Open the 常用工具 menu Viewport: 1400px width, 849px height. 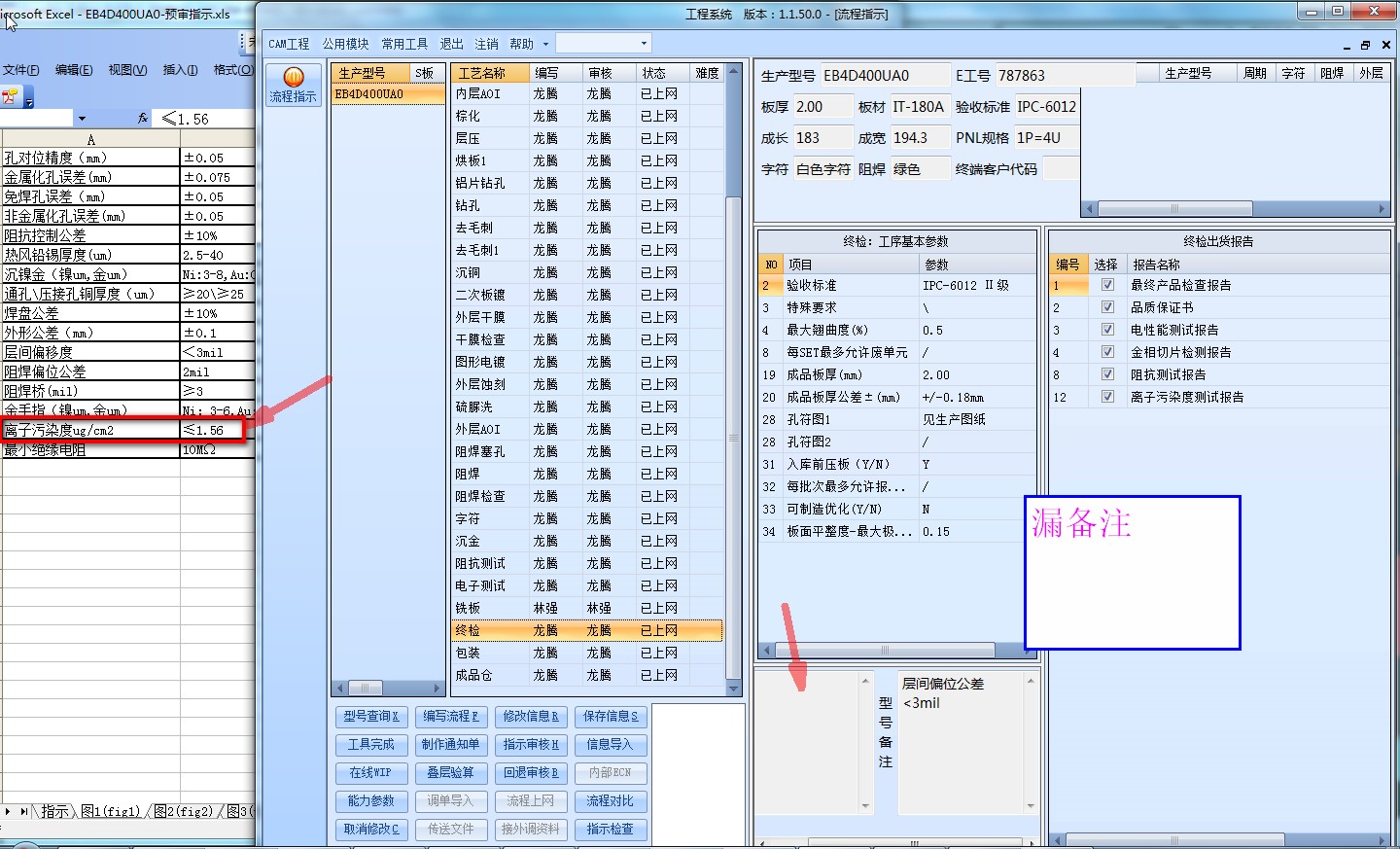click(404, 44)
